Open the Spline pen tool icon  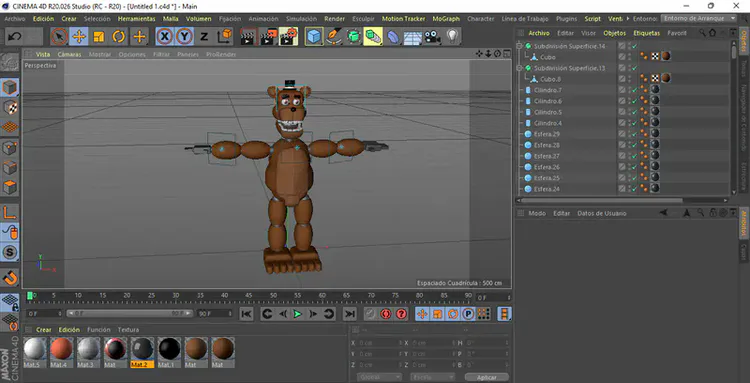[334, 36]
